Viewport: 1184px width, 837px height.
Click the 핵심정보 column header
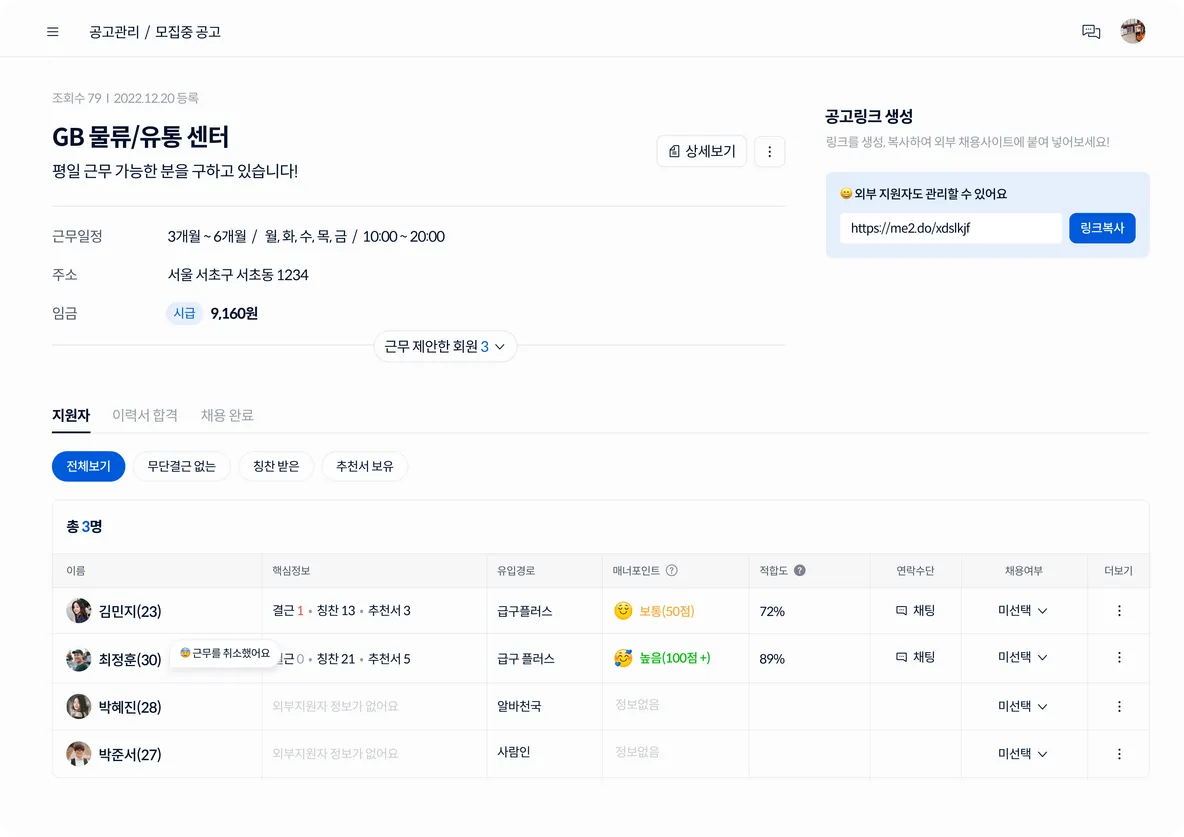[x=291, y=570]
